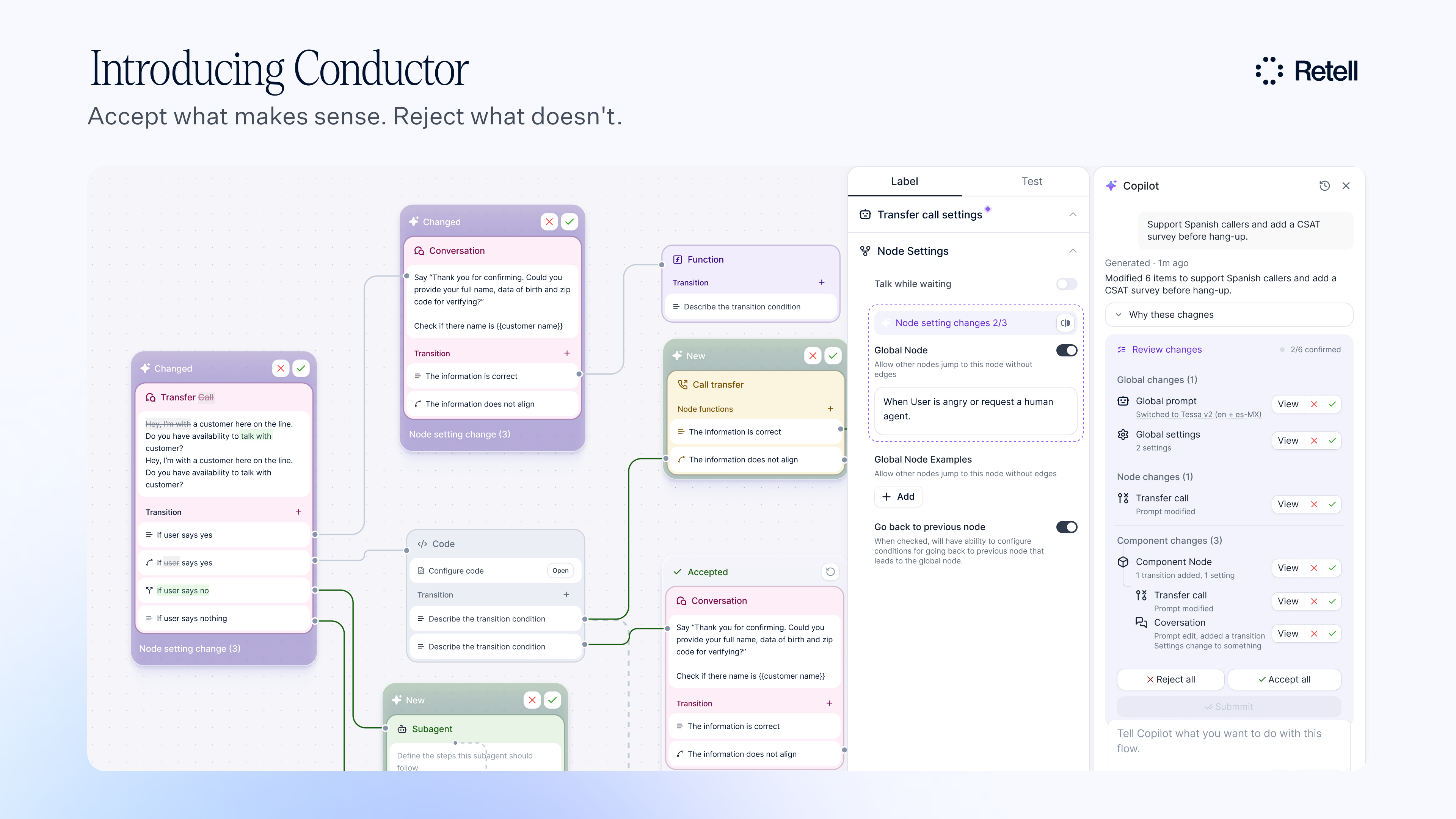The image size is (1456, 819).
Task: Switch to the Test tab
Action: pos(1031,182)
